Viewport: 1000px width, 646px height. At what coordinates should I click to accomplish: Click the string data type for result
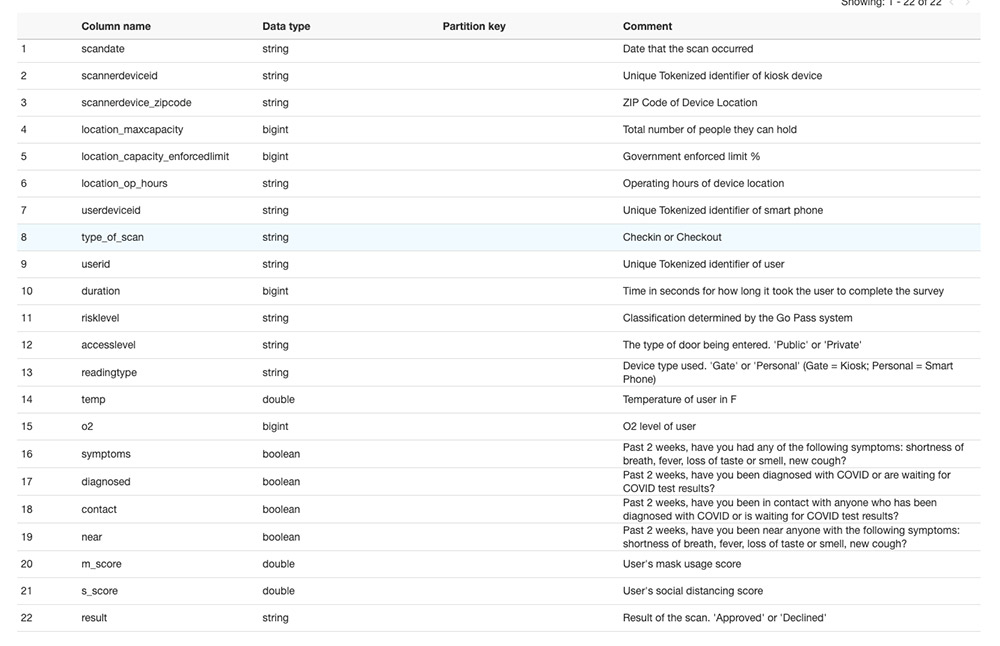click(x=276, y=617)
